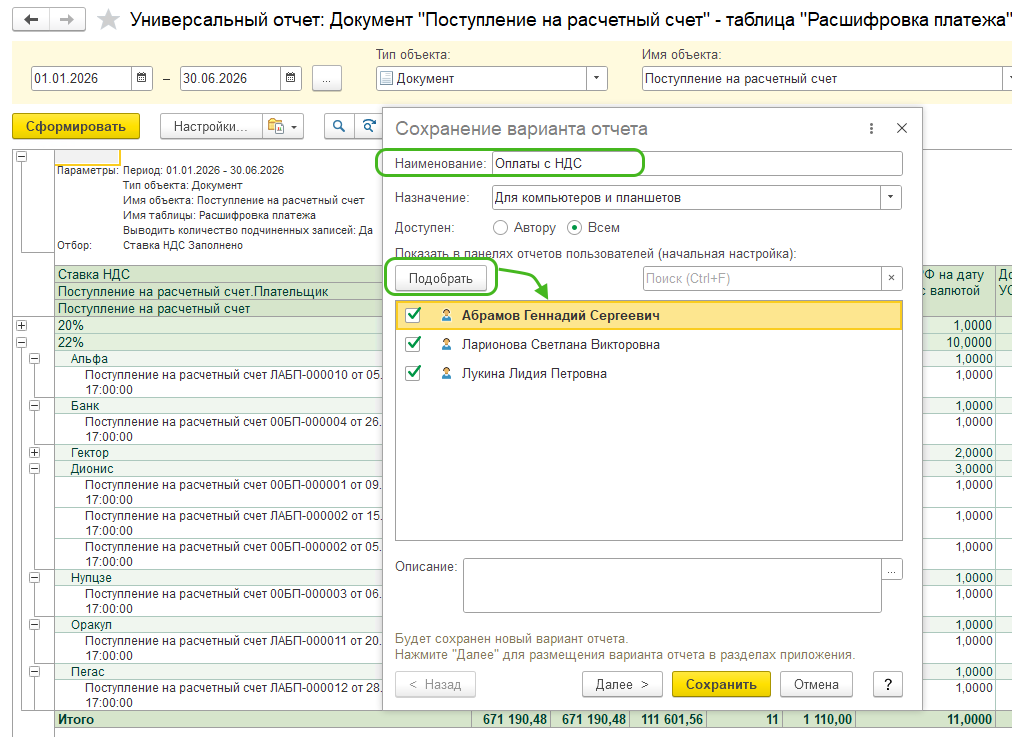Open calendar for start date 01.01.2026
1012x737 pixels.
click(x=141, y=78)
